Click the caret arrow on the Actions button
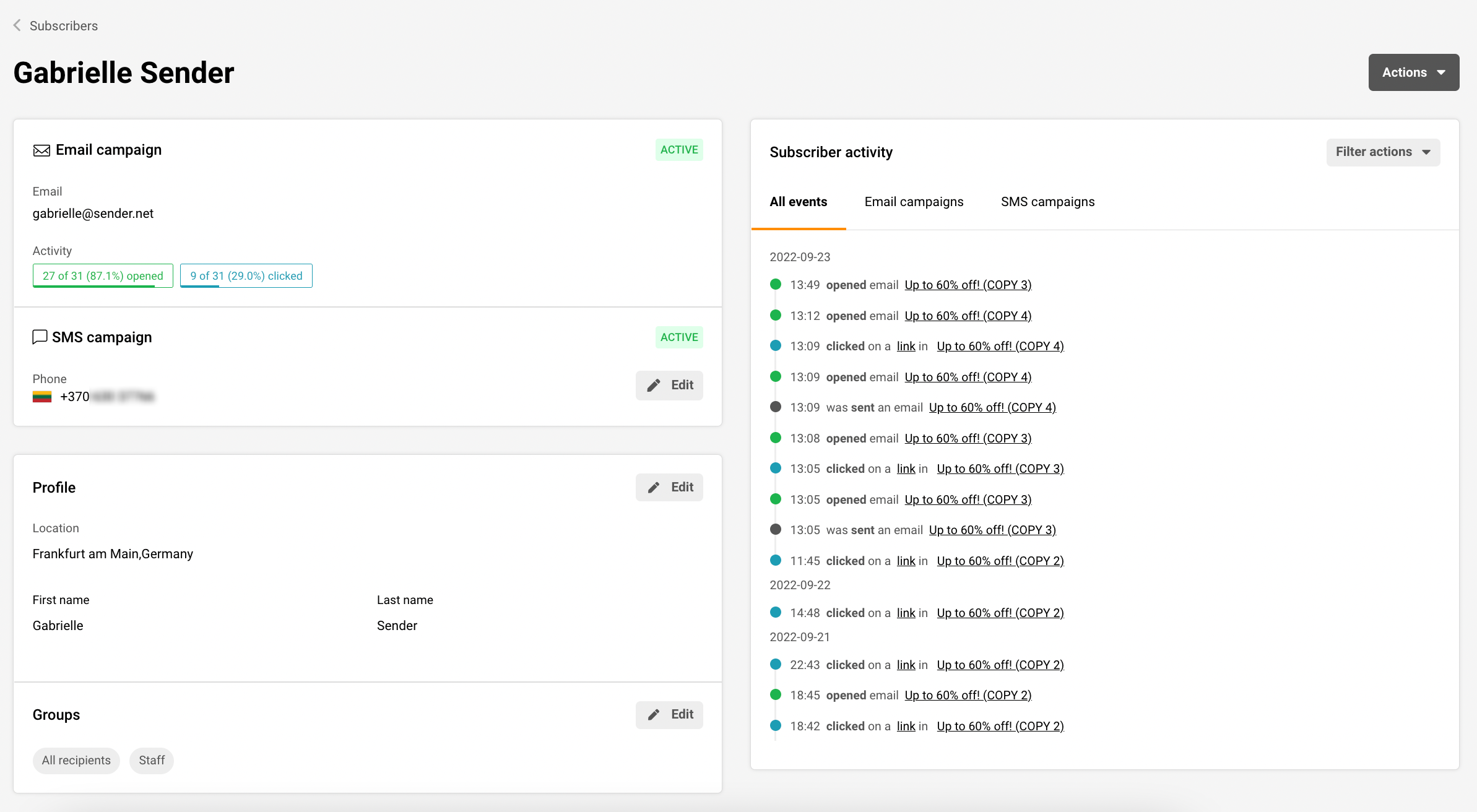1477x812 pixels. click(x=1441, y=72)
